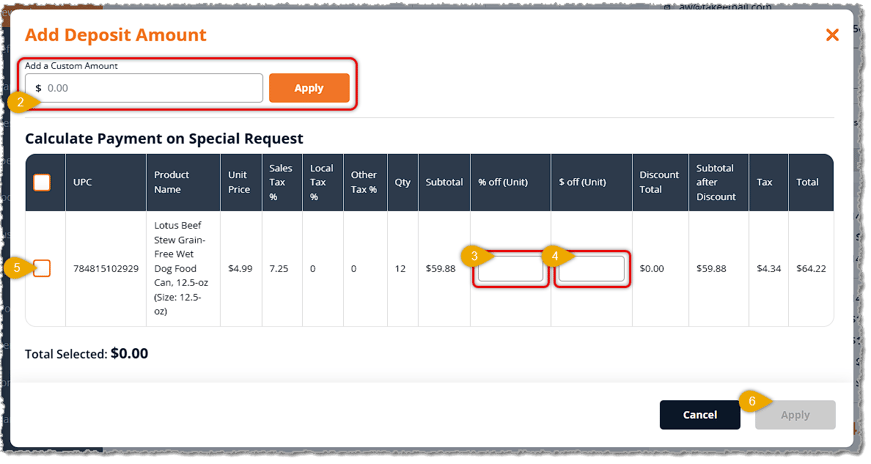Click the Sales Tax % column header
The height and width of the screenshot is (464, 871).
pyautogui.click(x=281, y=182)
